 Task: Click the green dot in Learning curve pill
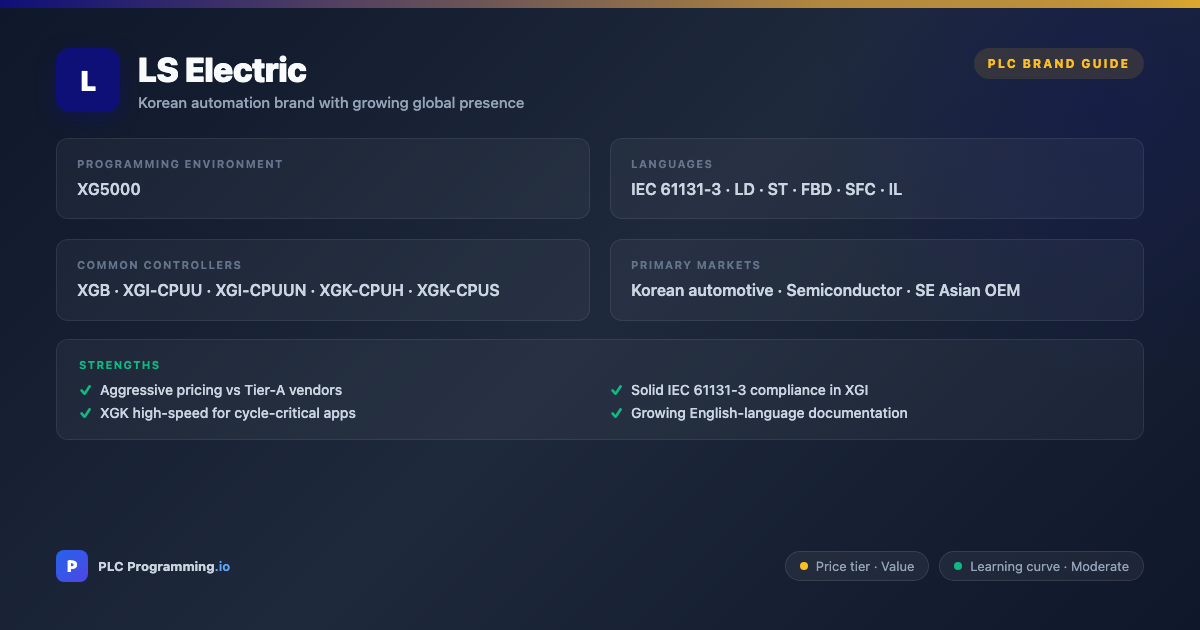click(958, 566)
